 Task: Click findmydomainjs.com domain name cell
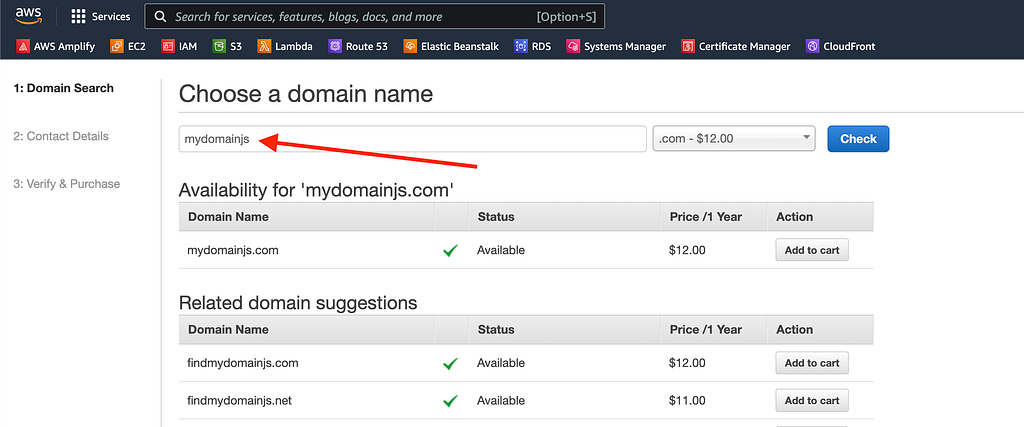pos(243,363)
